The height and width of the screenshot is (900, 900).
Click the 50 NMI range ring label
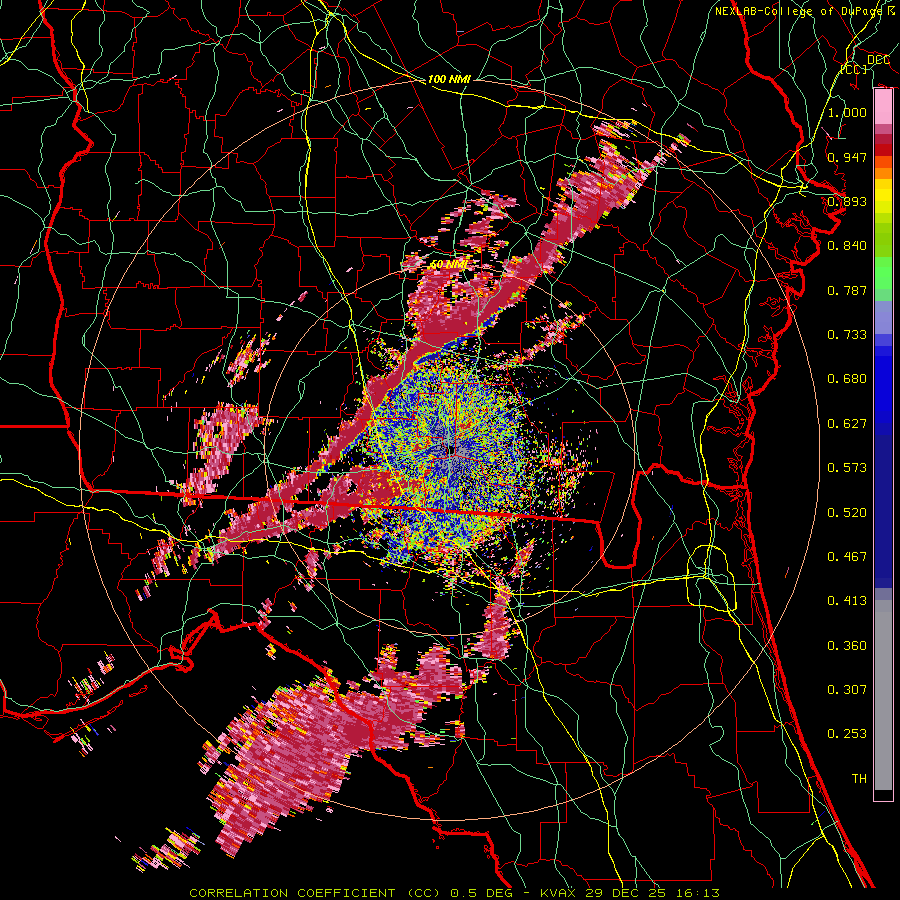449,265
